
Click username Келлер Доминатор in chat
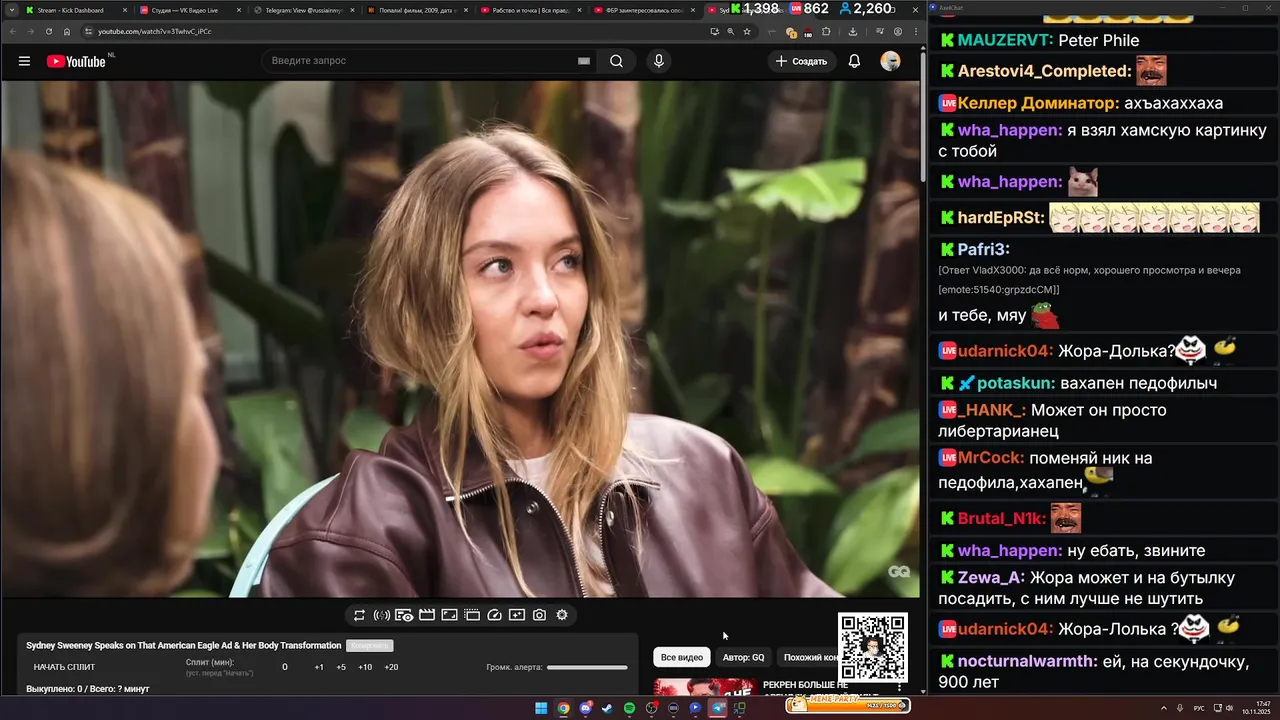pyautogui.click(x=1038, y=103)
